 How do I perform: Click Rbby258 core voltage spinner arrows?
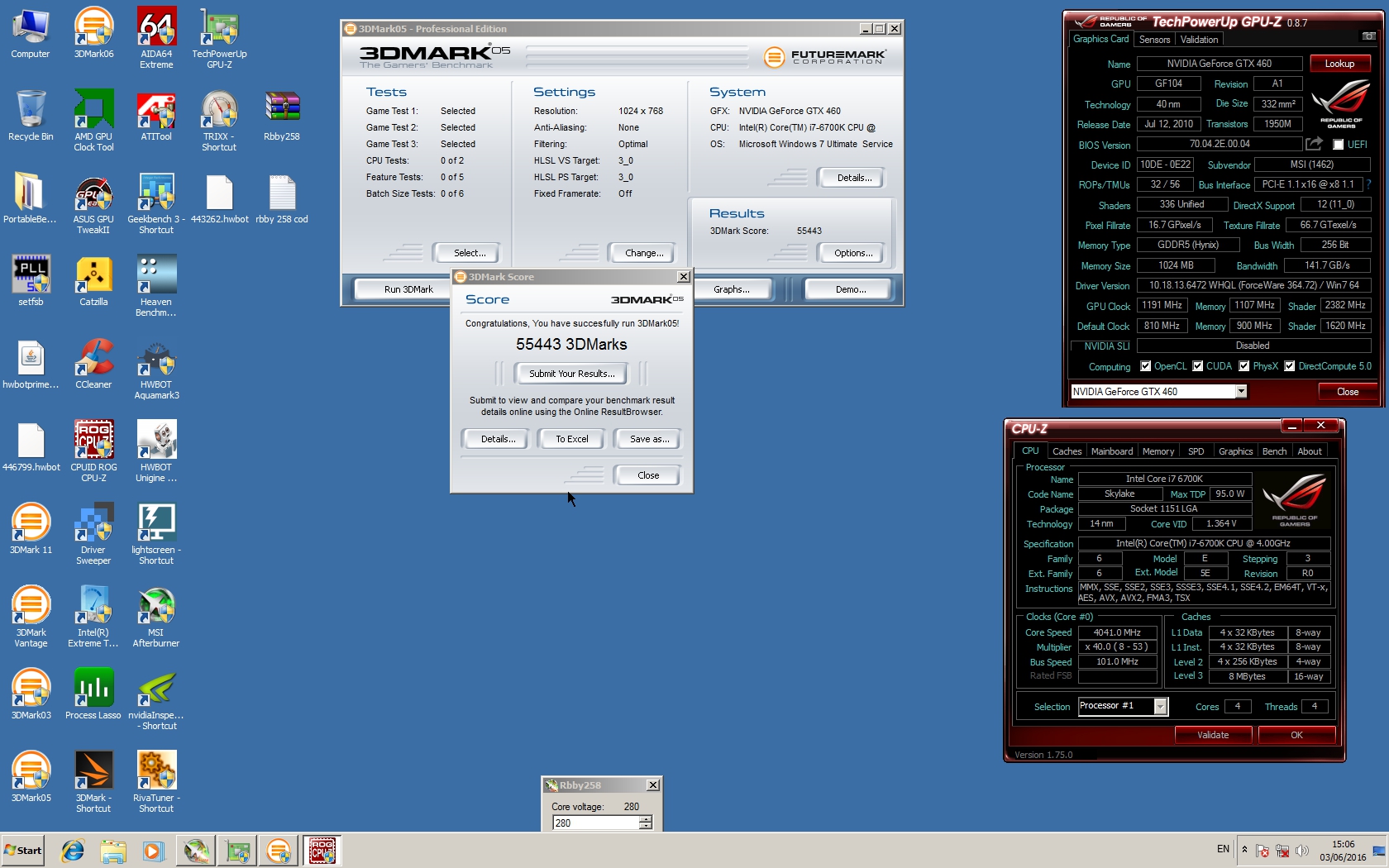pyautogui.click(x=646, y=823)
